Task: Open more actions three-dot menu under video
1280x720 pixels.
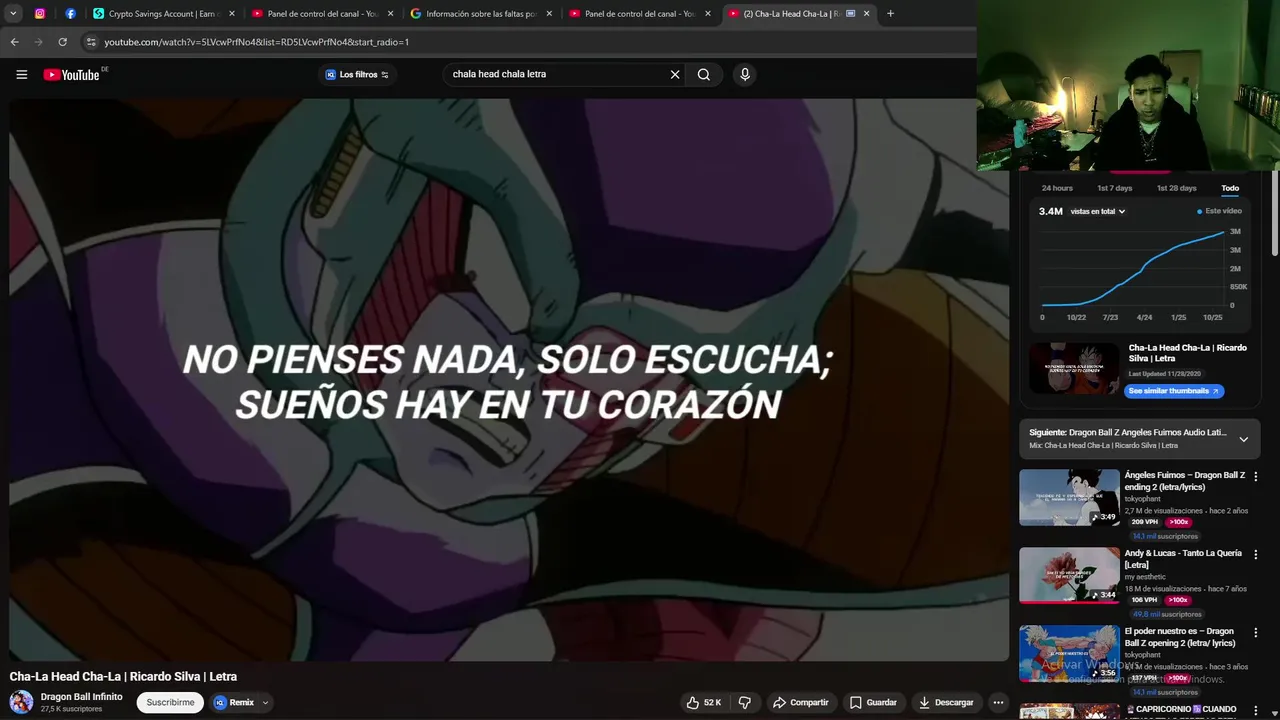Action: click(998, 702)
